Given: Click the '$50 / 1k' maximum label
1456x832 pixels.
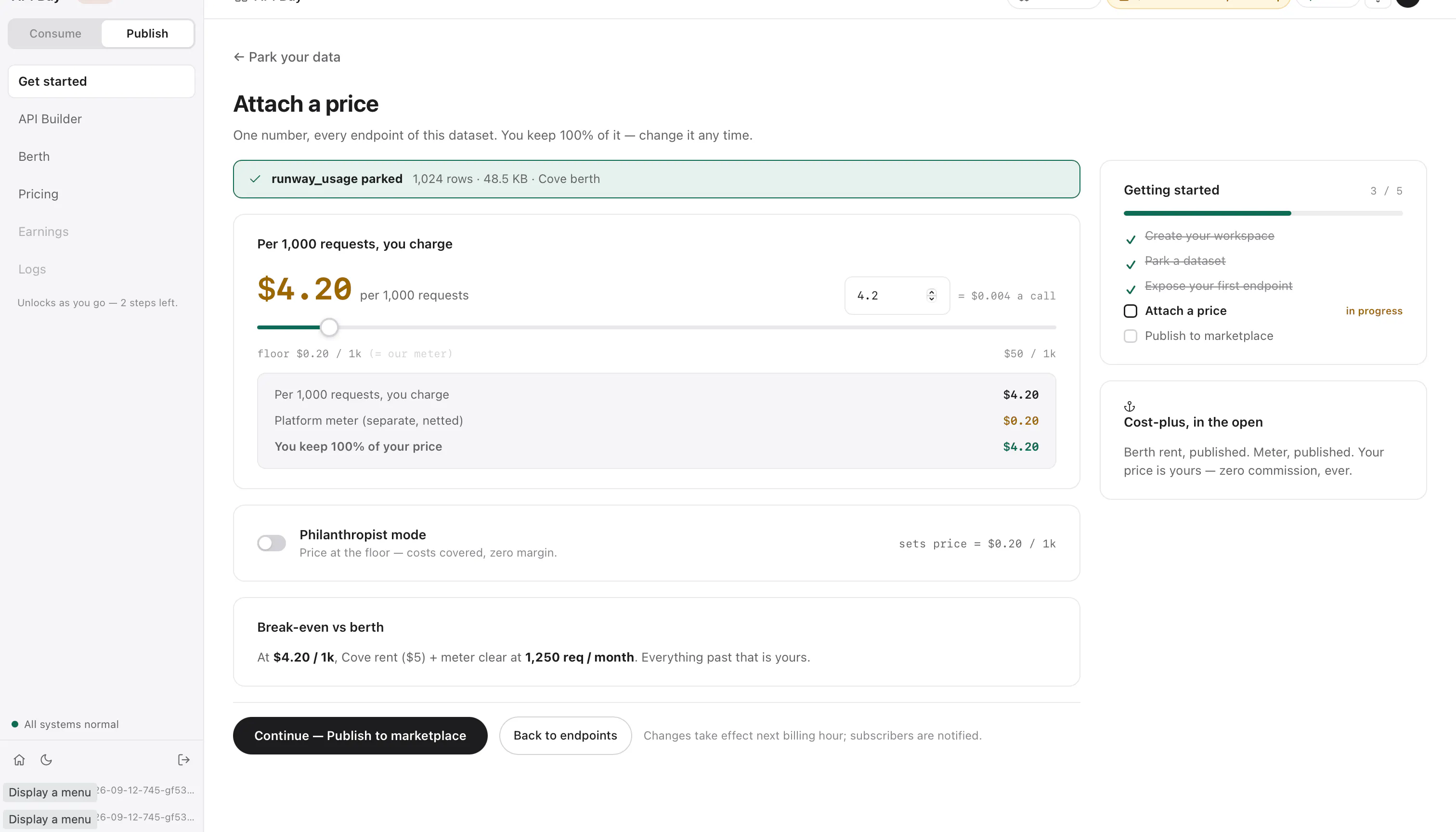Looking at the screenshot, I should tap(1030, 354).
